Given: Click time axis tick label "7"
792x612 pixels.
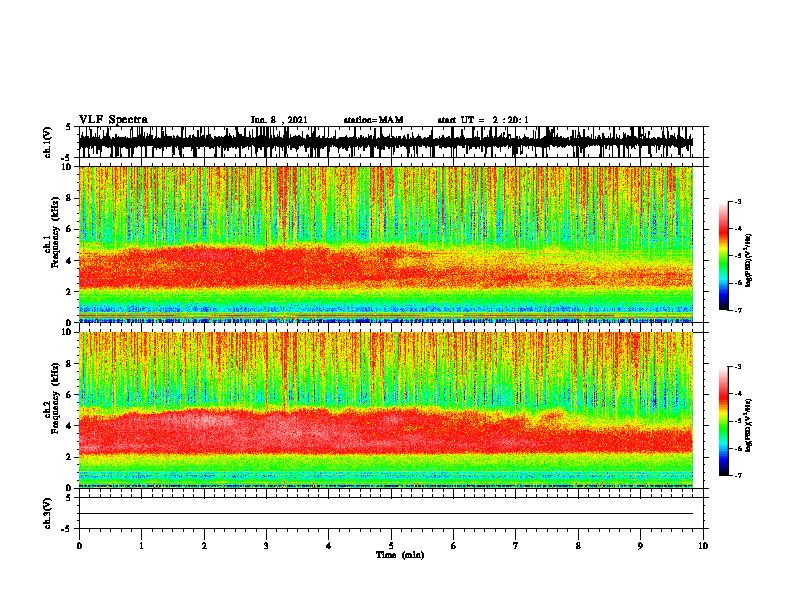Looking at the screenshot, I should click(516, 546).
